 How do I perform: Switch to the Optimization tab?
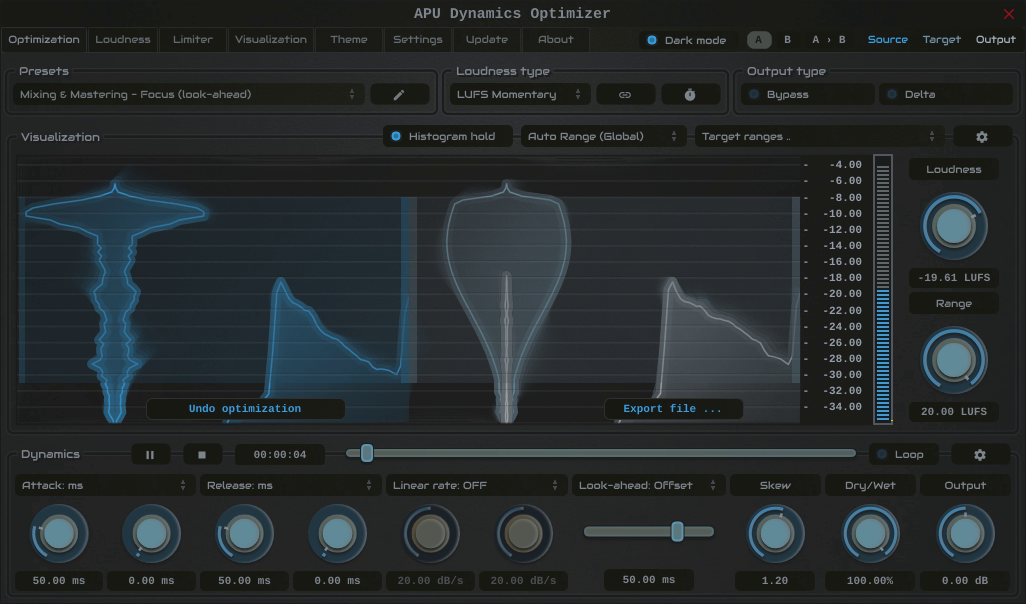coord(44,39)
